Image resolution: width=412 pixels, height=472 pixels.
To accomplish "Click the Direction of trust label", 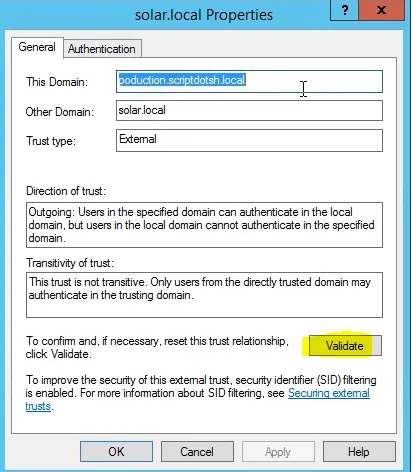I will point(66,191).
